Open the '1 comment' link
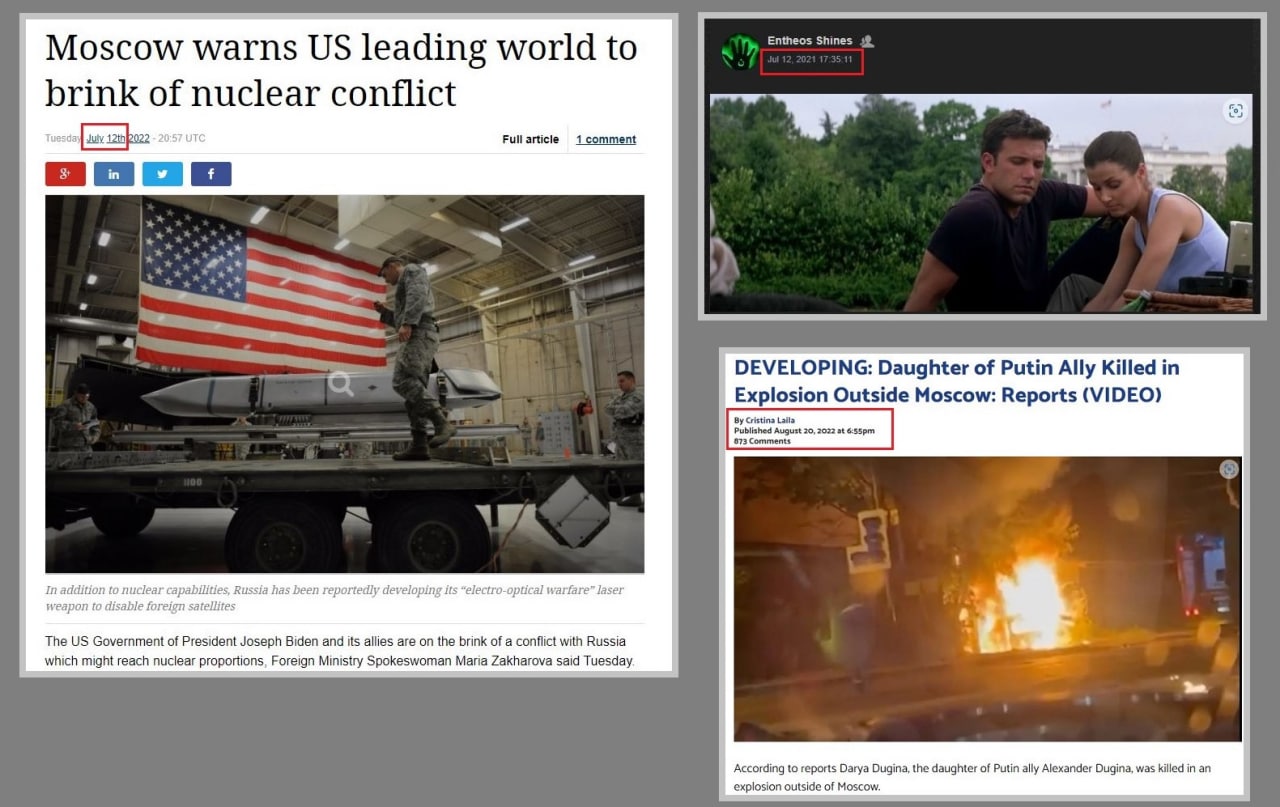Viewport: 1280px width, 807px height. [x=606, y=139]
